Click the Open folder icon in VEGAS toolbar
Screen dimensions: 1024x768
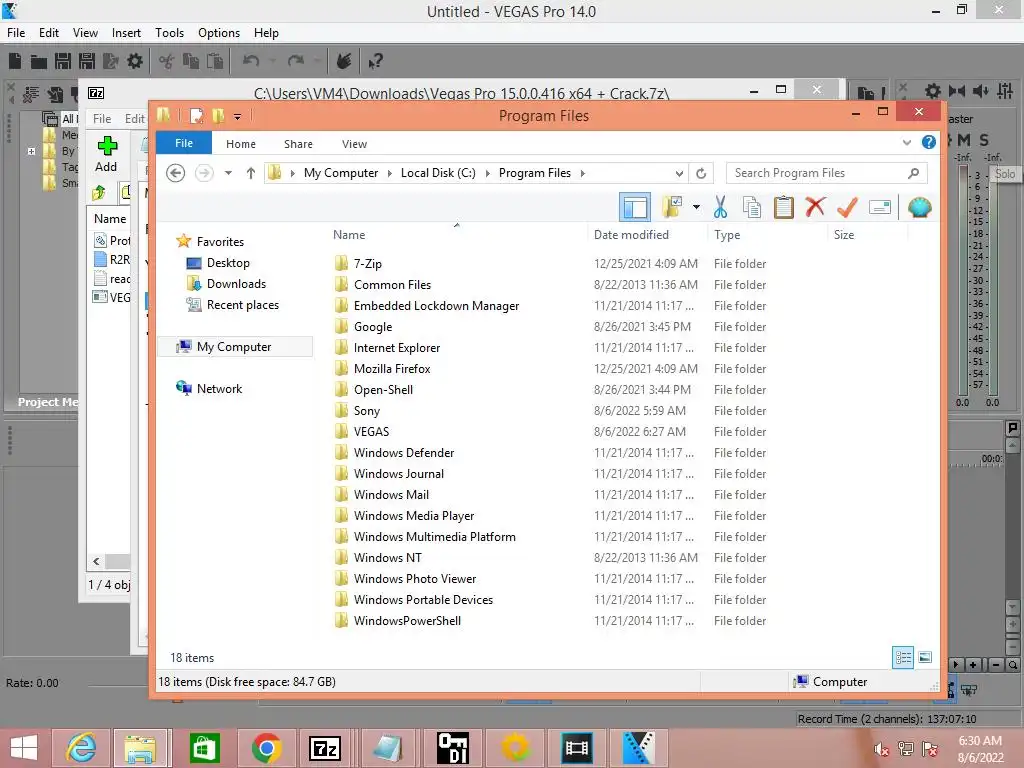tap(39, 61)
